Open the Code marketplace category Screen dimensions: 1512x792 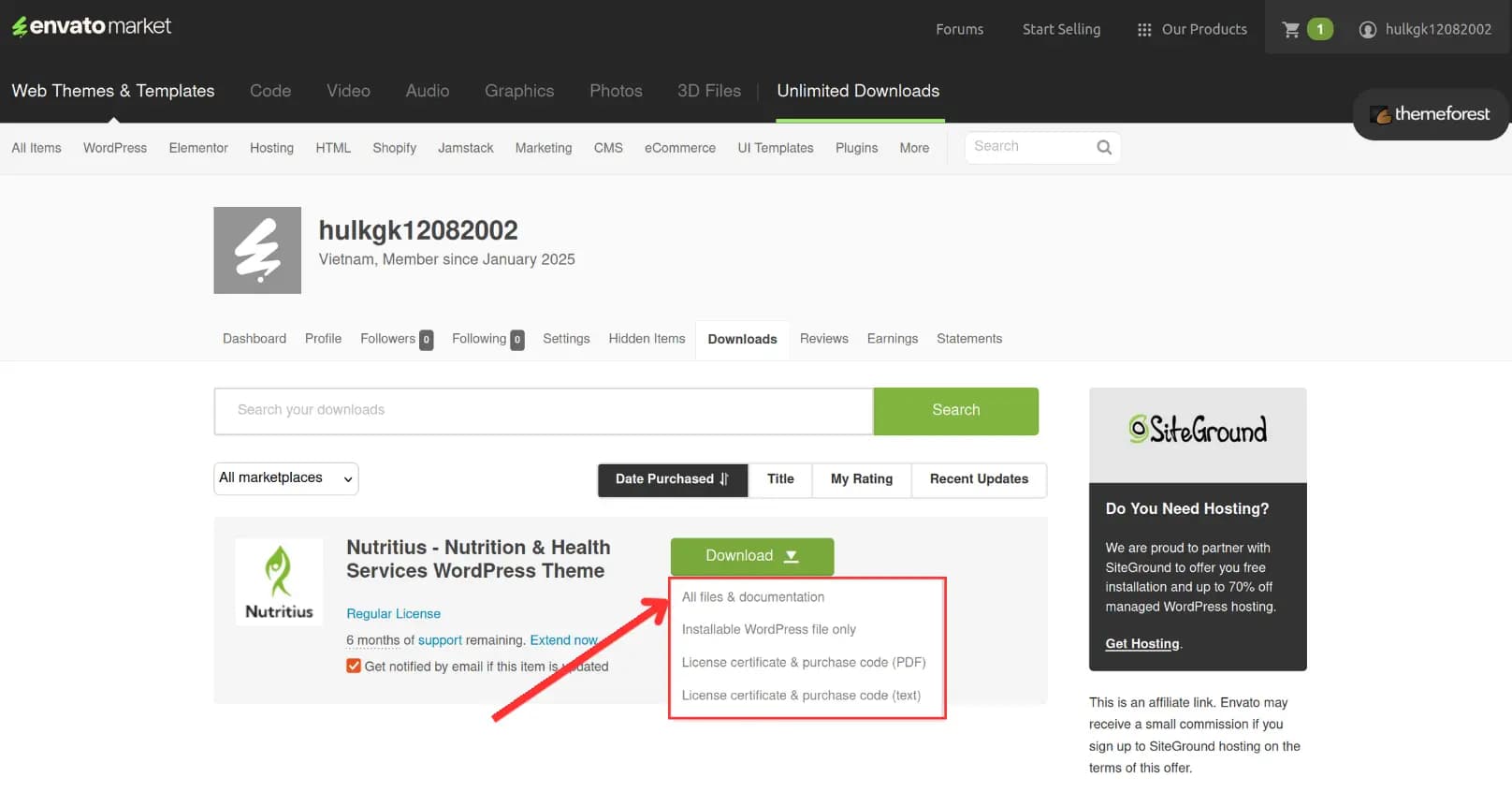(270, 91)
